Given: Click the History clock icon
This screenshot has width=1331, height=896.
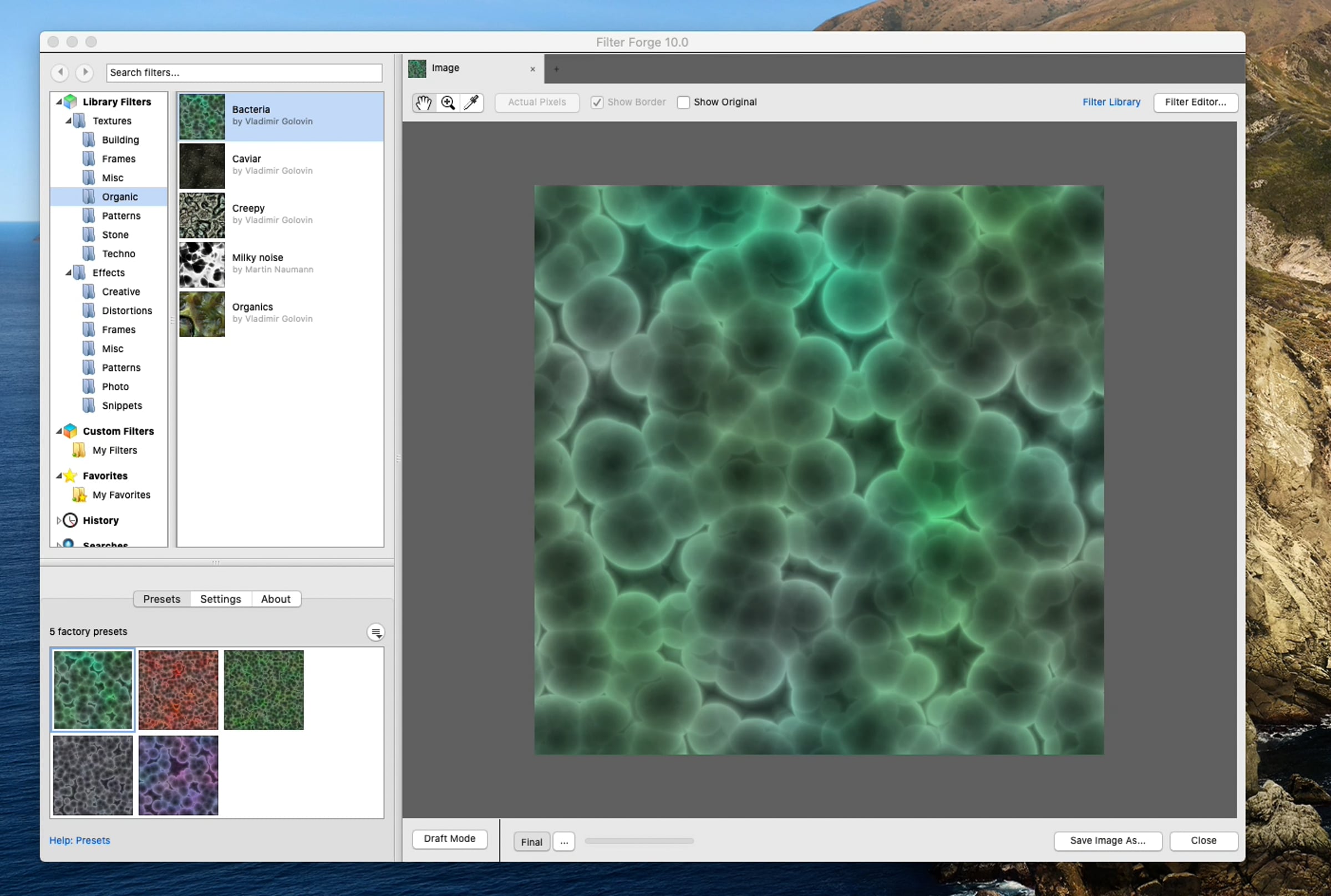Looking at the screenshot, I should 70,520.
